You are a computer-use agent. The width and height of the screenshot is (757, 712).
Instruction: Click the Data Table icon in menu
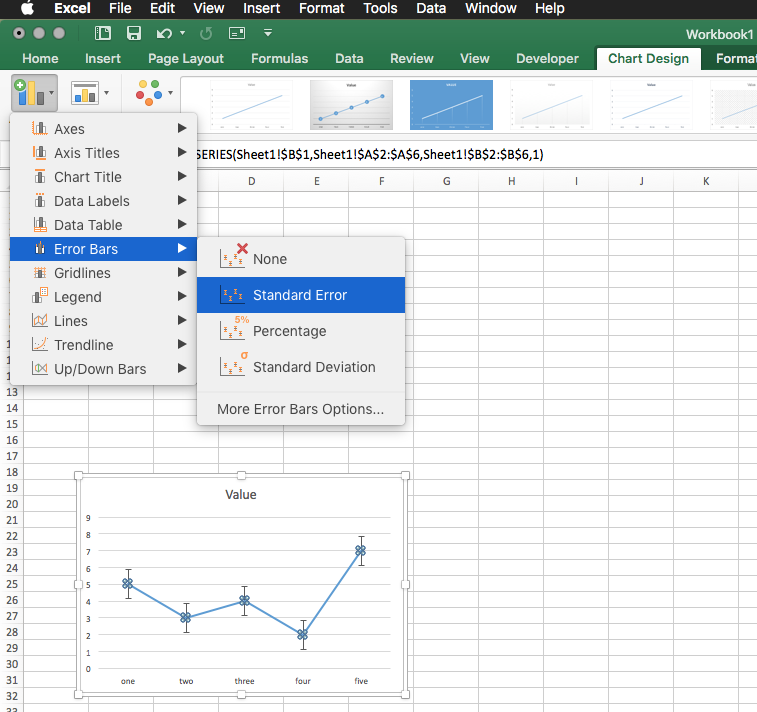point(40,224)
